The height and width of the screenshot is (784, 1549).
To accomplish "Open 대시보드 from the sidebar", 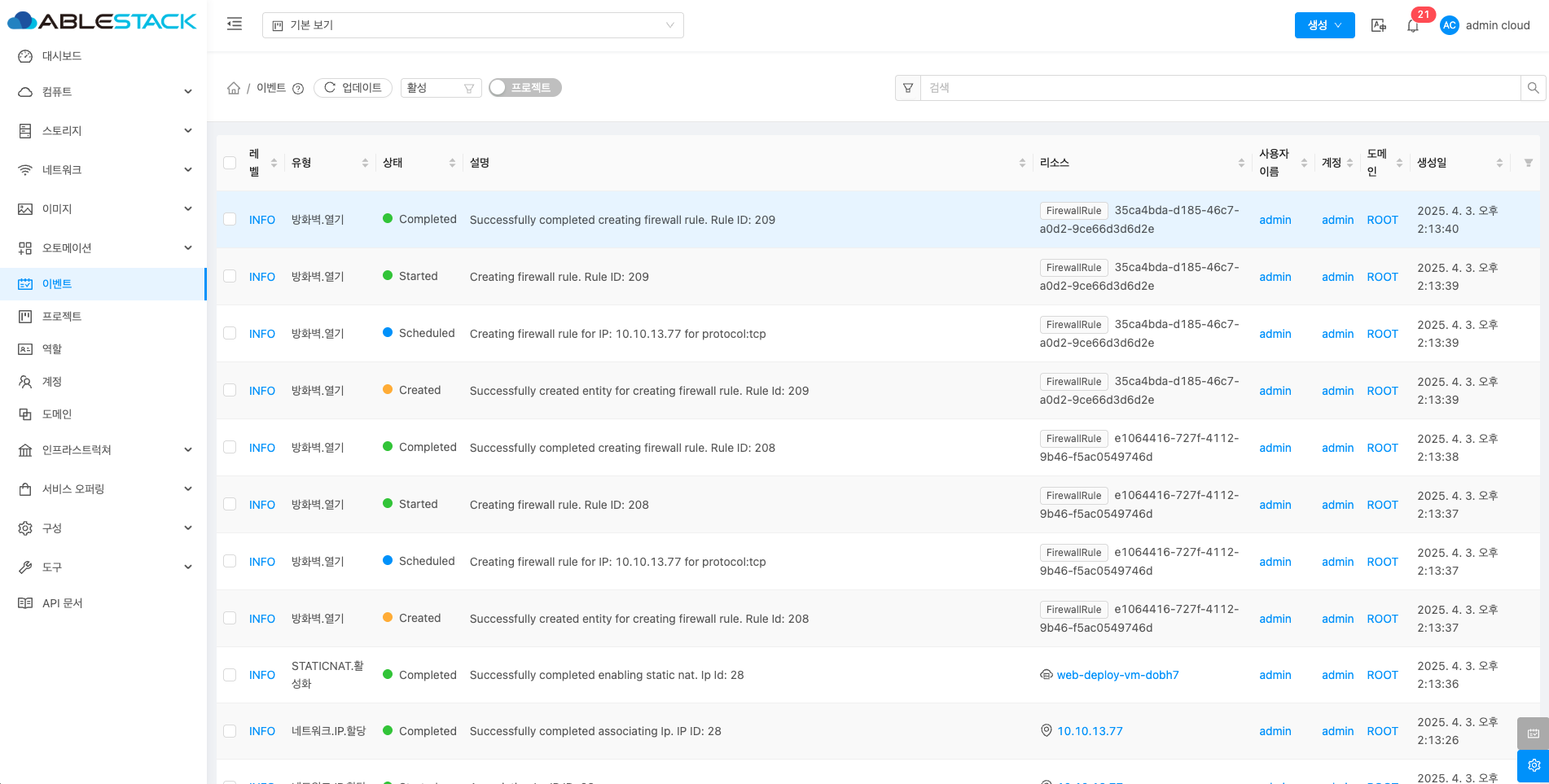I will tap(62, 56).
